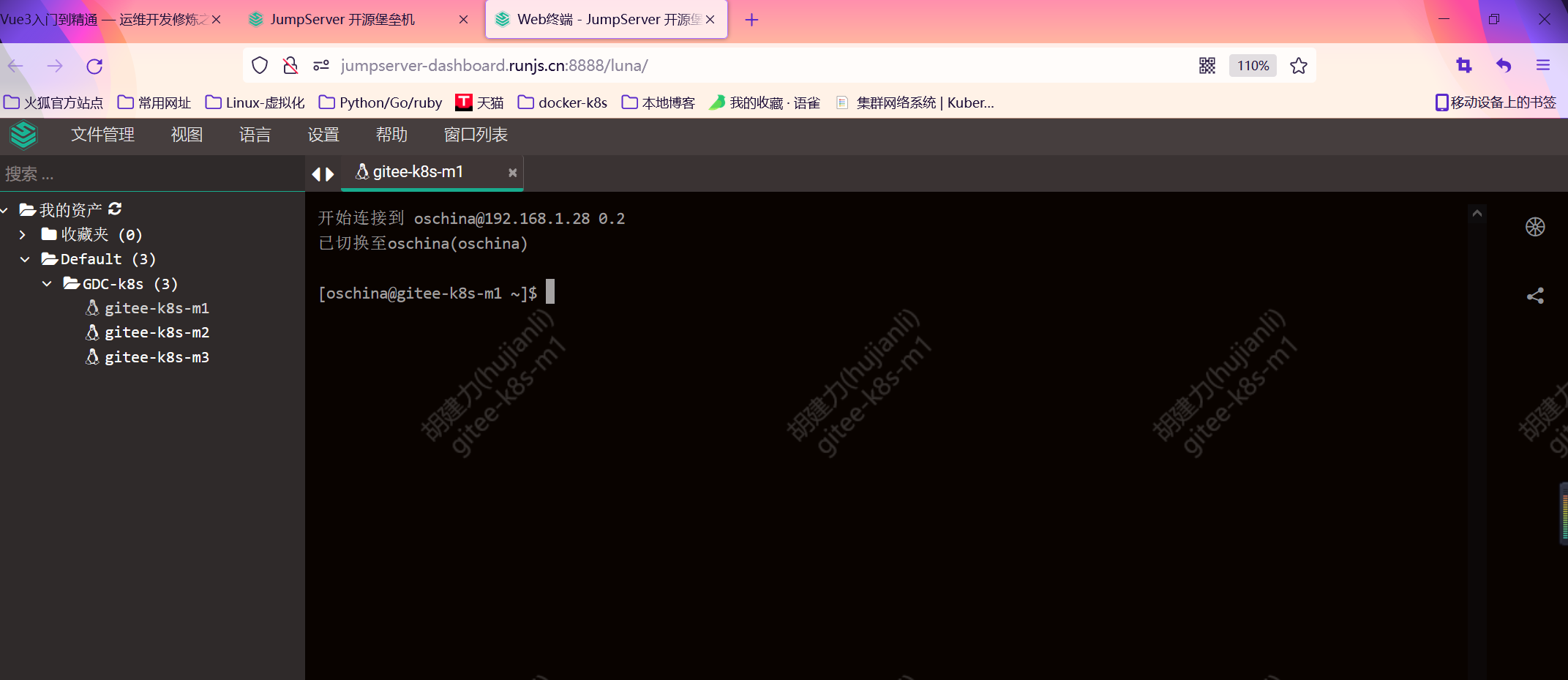Open the 文件管理 menu
The image size is (1568, 680).
click(102, 135)
